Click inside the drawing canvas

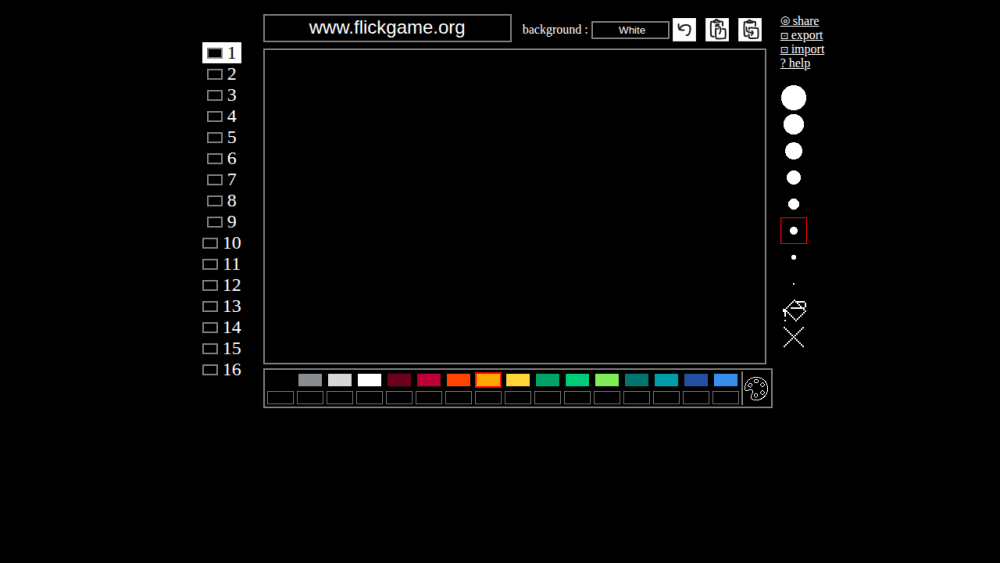point(515,207)
